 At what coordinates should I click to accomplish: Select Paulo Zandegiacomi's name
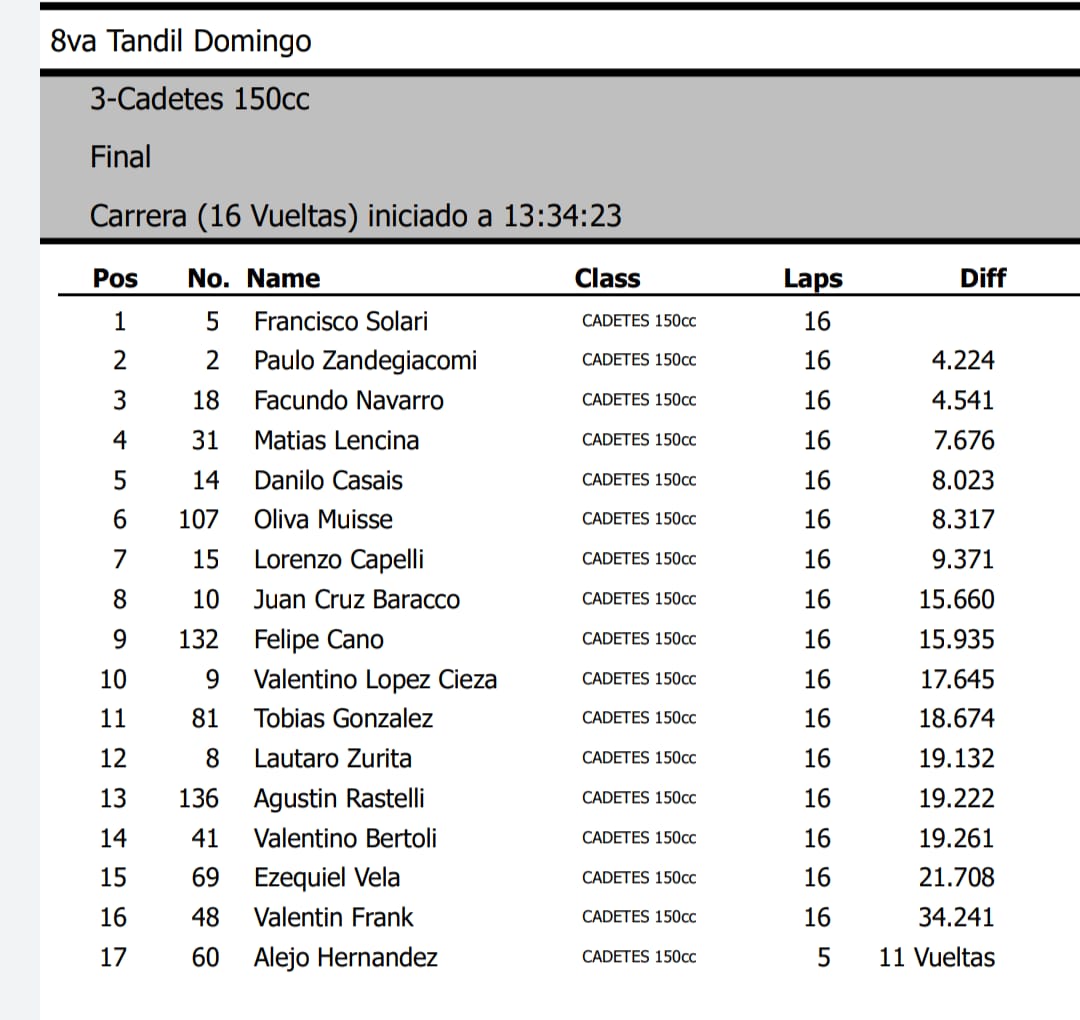click(x=365, y=361)
